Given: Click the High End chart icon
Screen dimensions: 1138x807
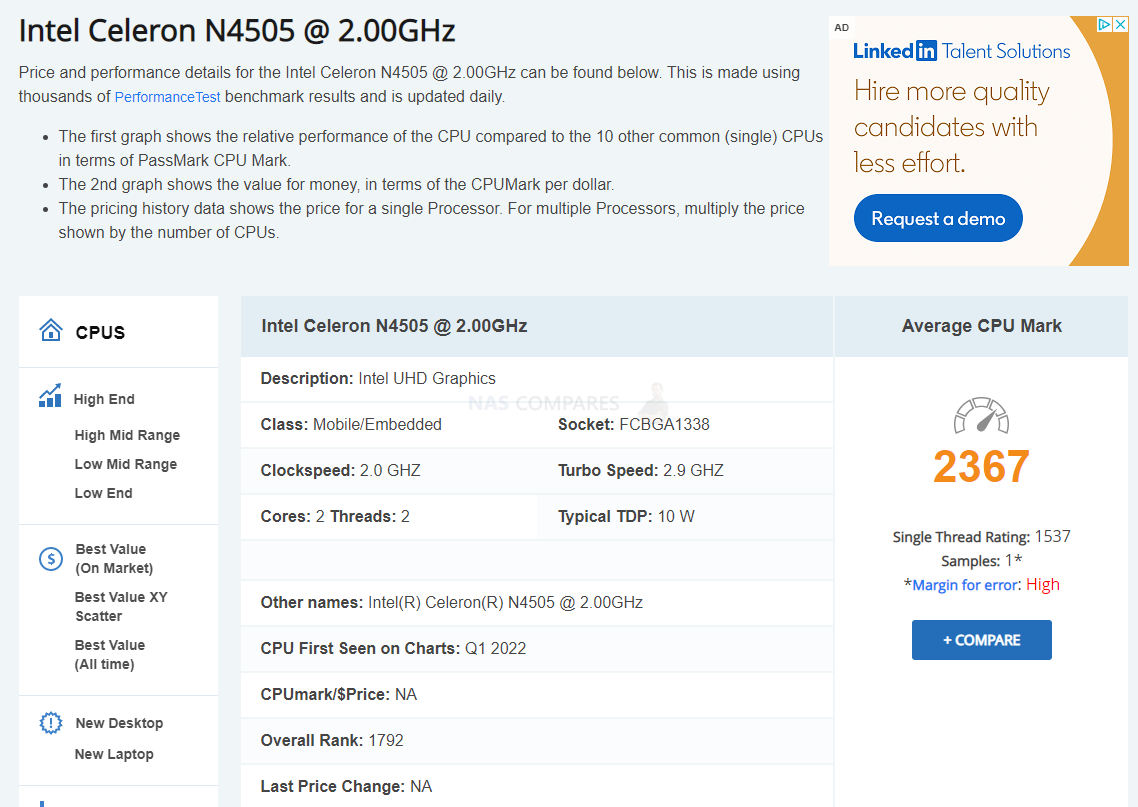Looking at the screenshot, I should click(x=50, y=396).
